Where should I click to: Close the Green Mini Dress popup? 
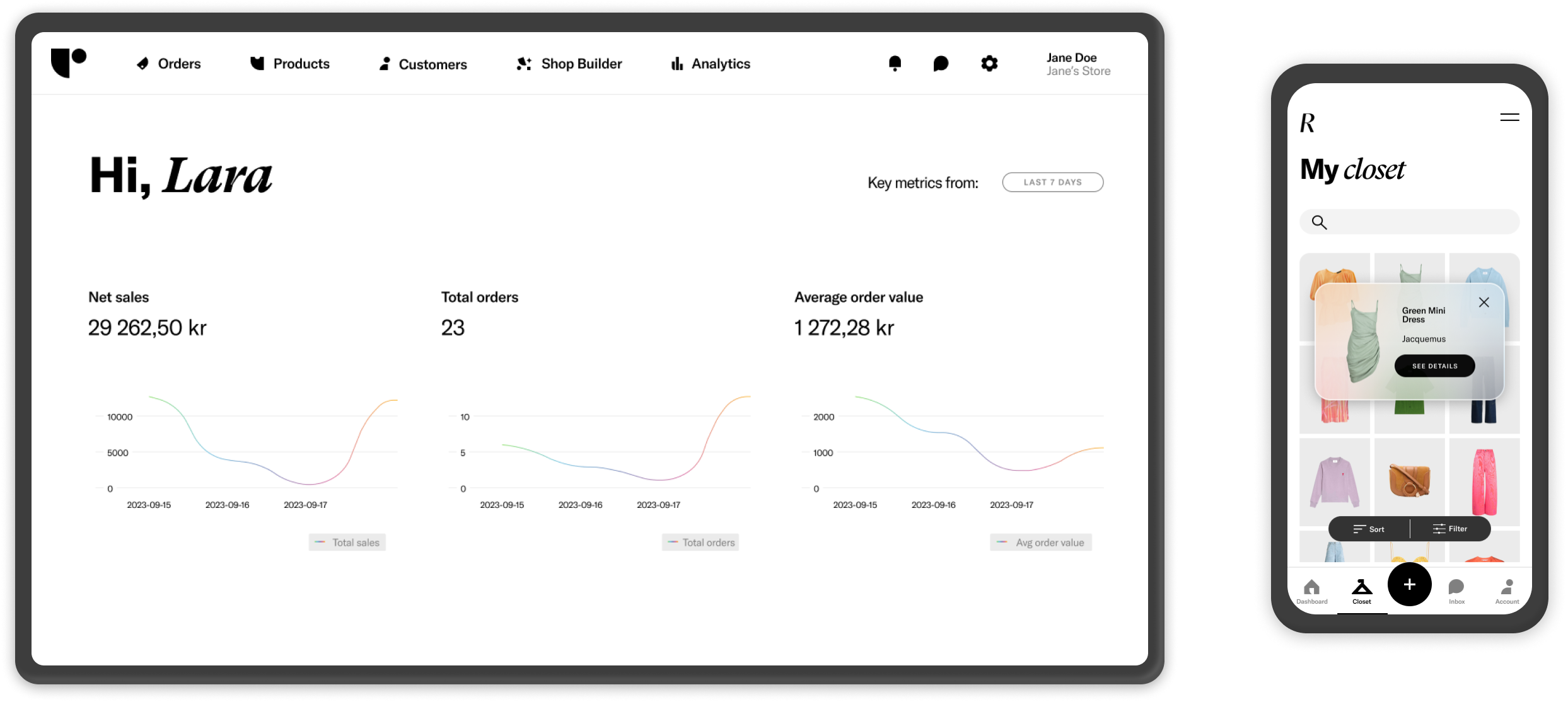pyautogui.click(x=1484, y=302)
